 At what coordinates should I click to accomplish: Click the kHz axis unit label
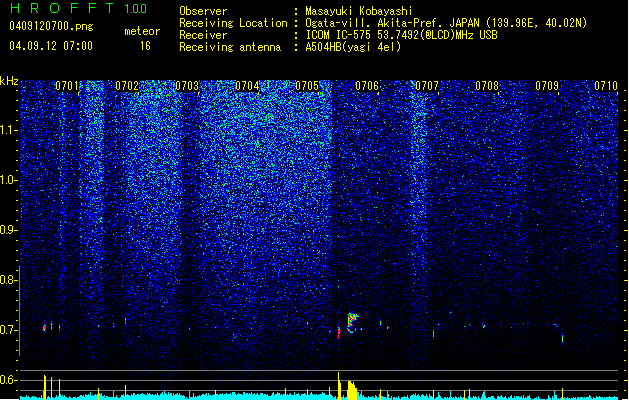[x=9, y=81]
